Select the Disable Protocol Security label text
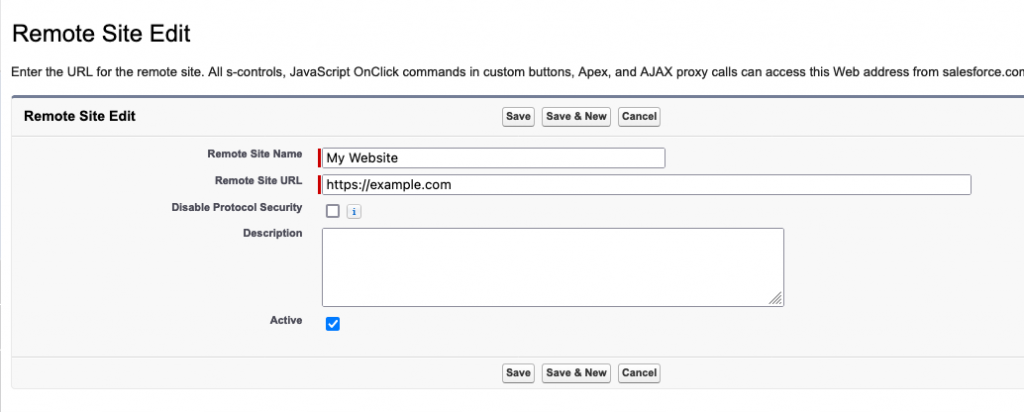Image resolution: width=1024 pixels, height=412 pixels. tap(236, 207)
